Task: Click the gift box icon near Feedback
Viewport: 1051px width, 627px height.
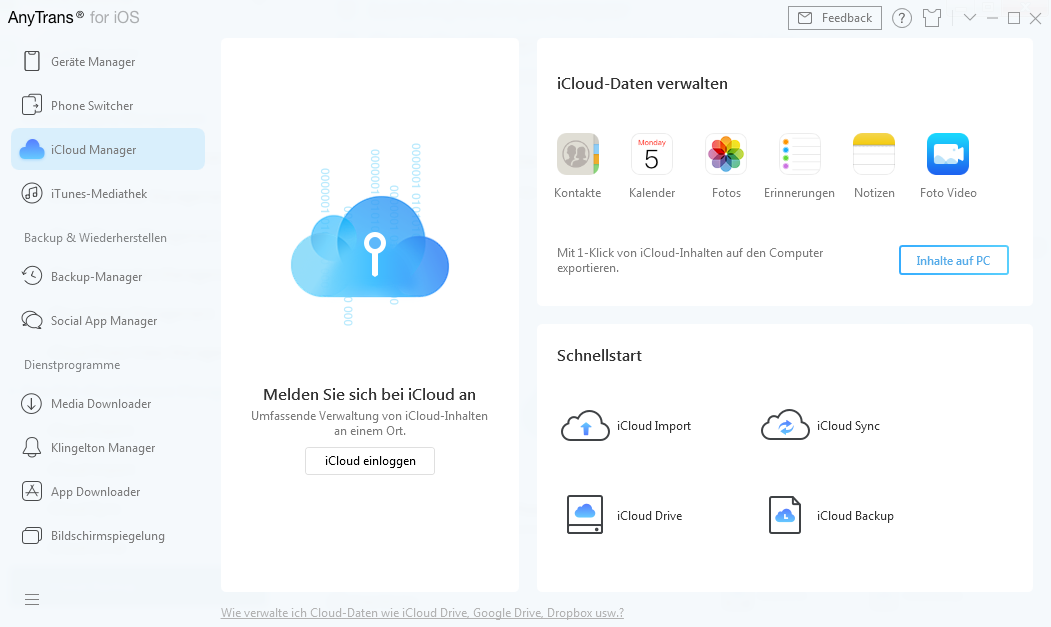Action: [x=931, y=18]
